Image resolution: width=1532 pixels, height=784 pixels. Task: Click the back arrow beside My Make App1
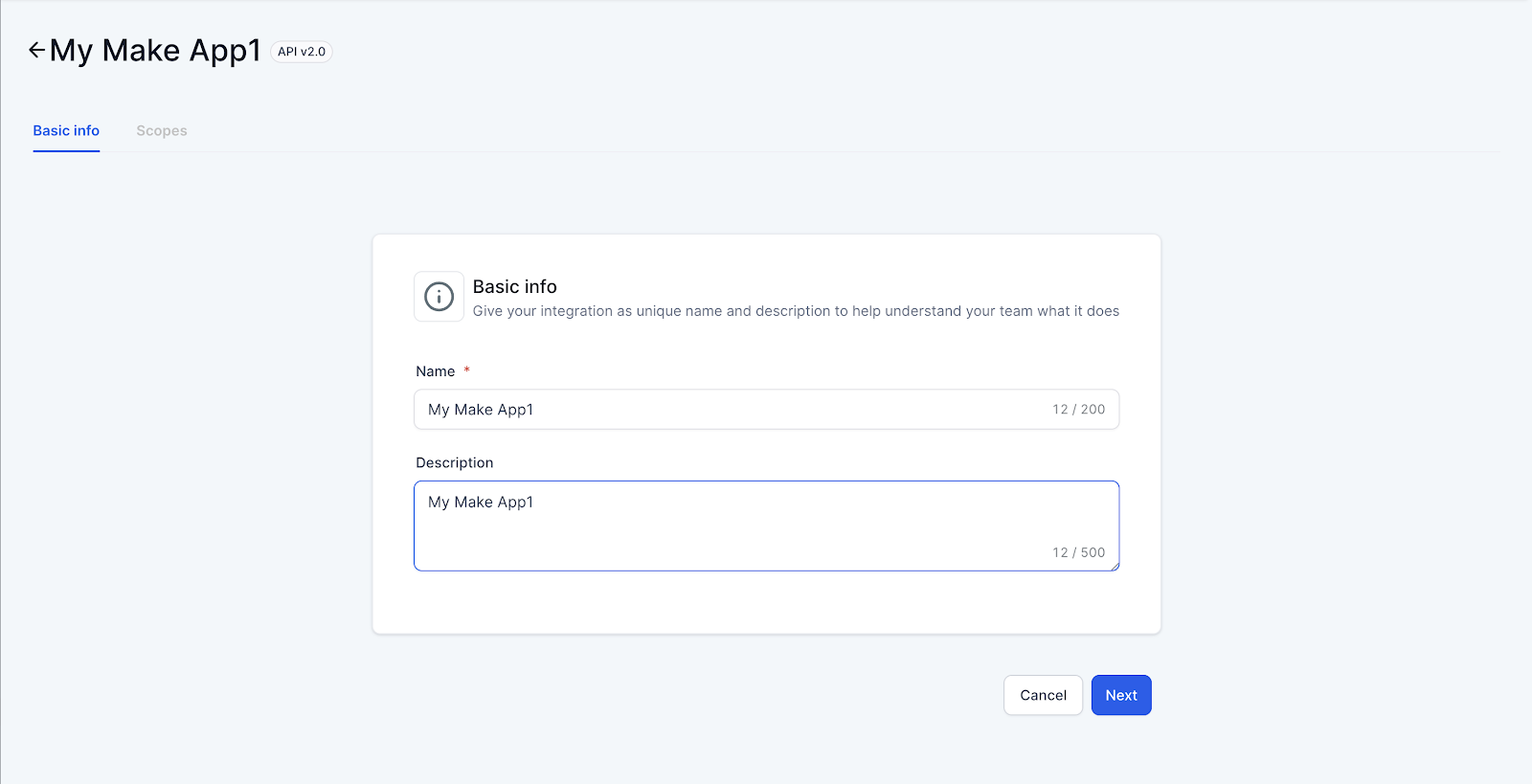click(x=36, y=50)
